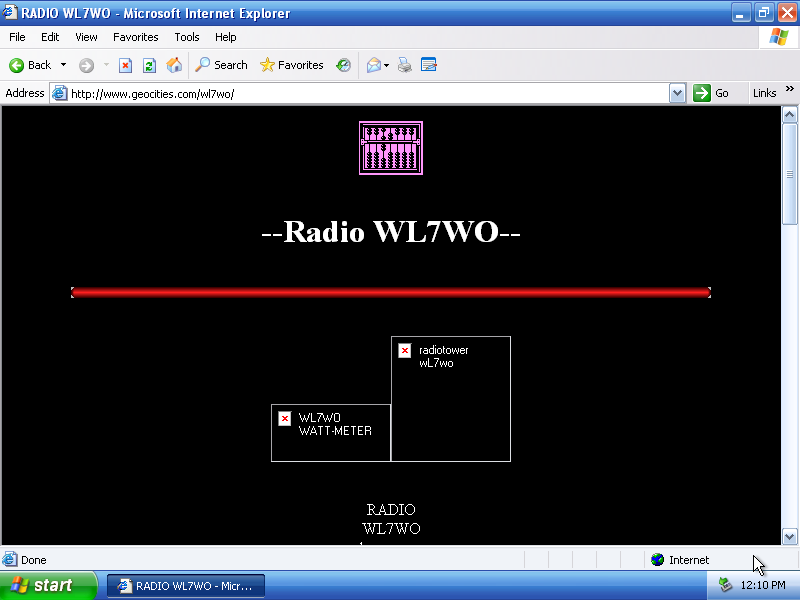This screenshot has height=600, width=800.
Task: Open the Favorites pane from the toolbar
Action: pyautogui.click(x=291, y=65)
